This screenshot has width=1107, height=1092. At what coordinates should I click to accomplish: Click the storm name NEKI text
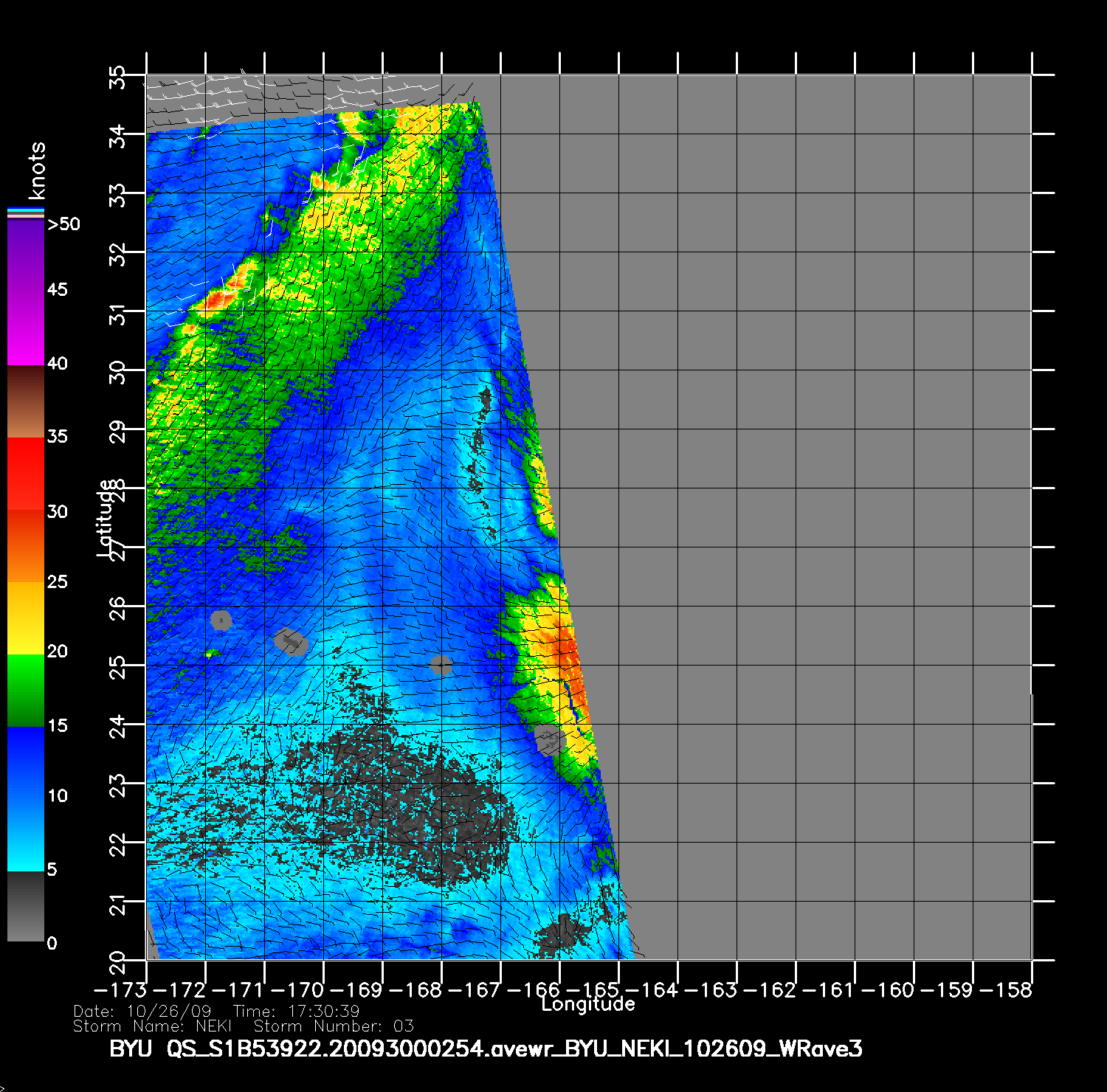point(213,1026)
